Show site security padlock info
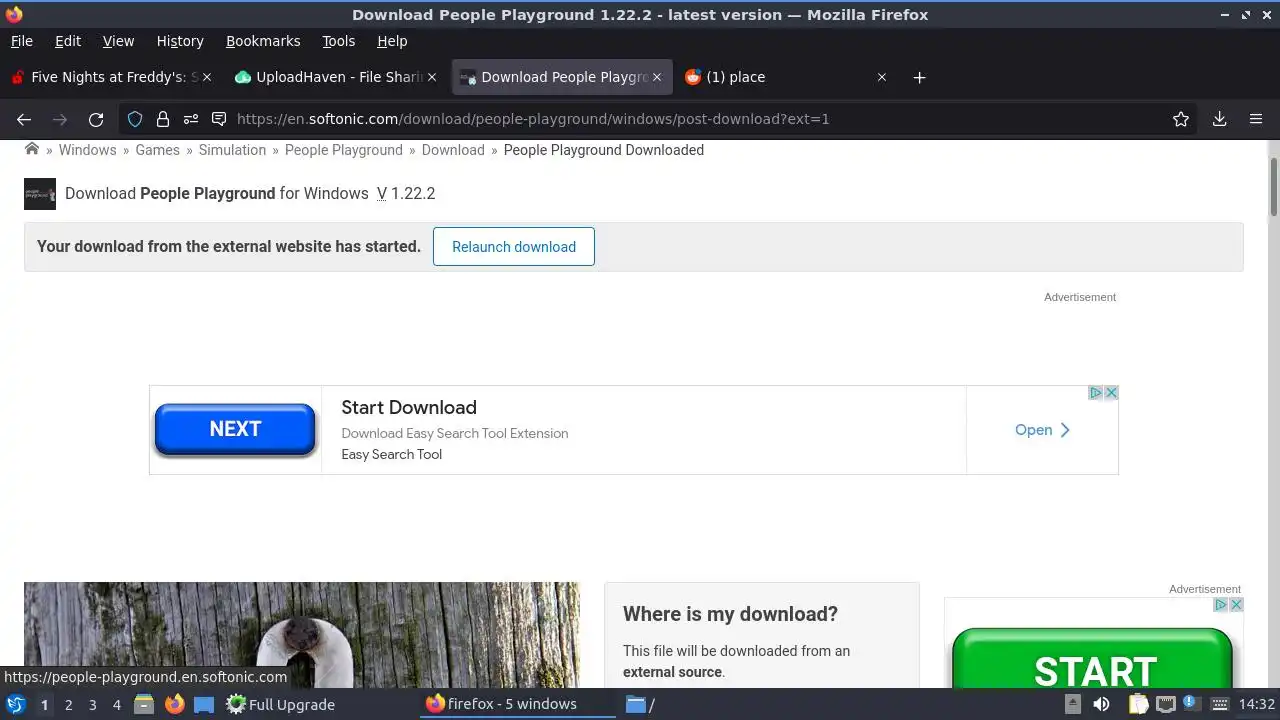 point(163,119)
